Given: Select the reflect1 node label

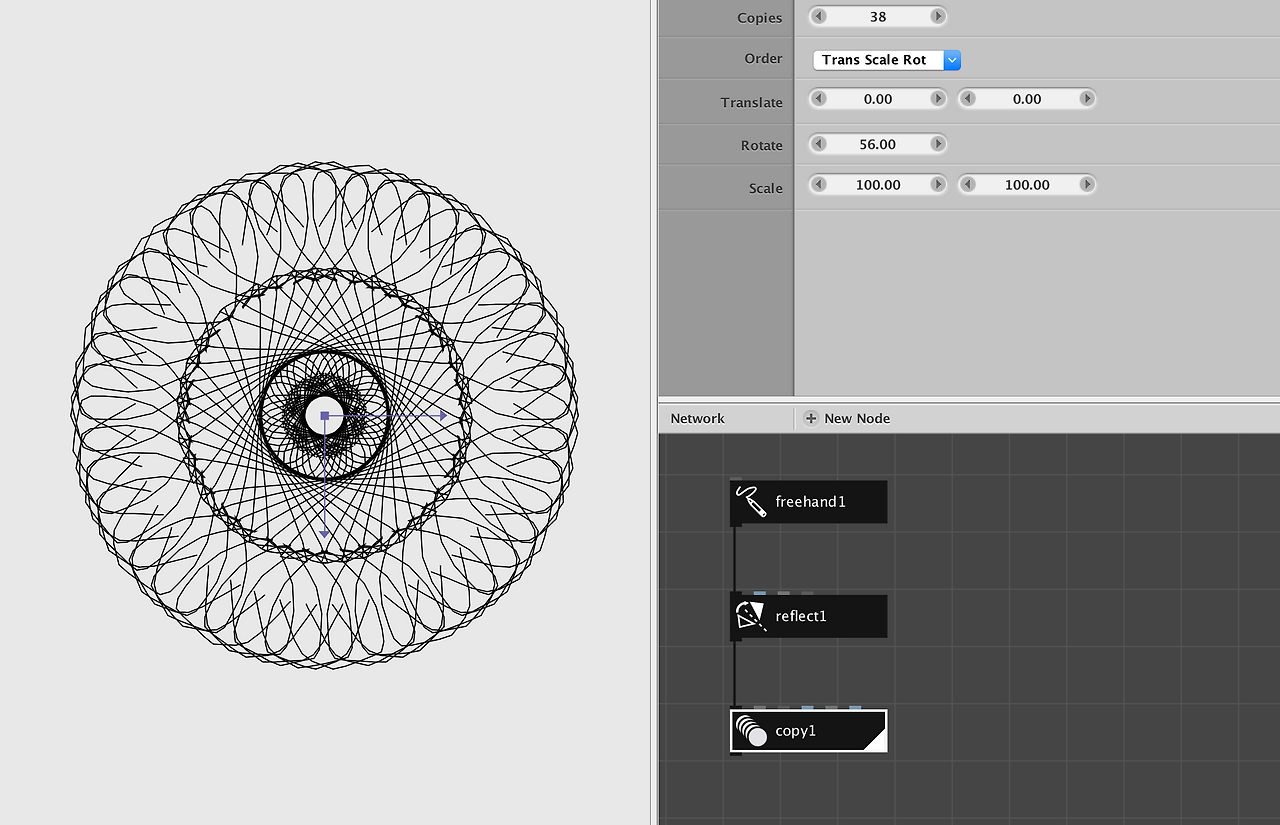Looking at the screenshot, I should point(801,616).
